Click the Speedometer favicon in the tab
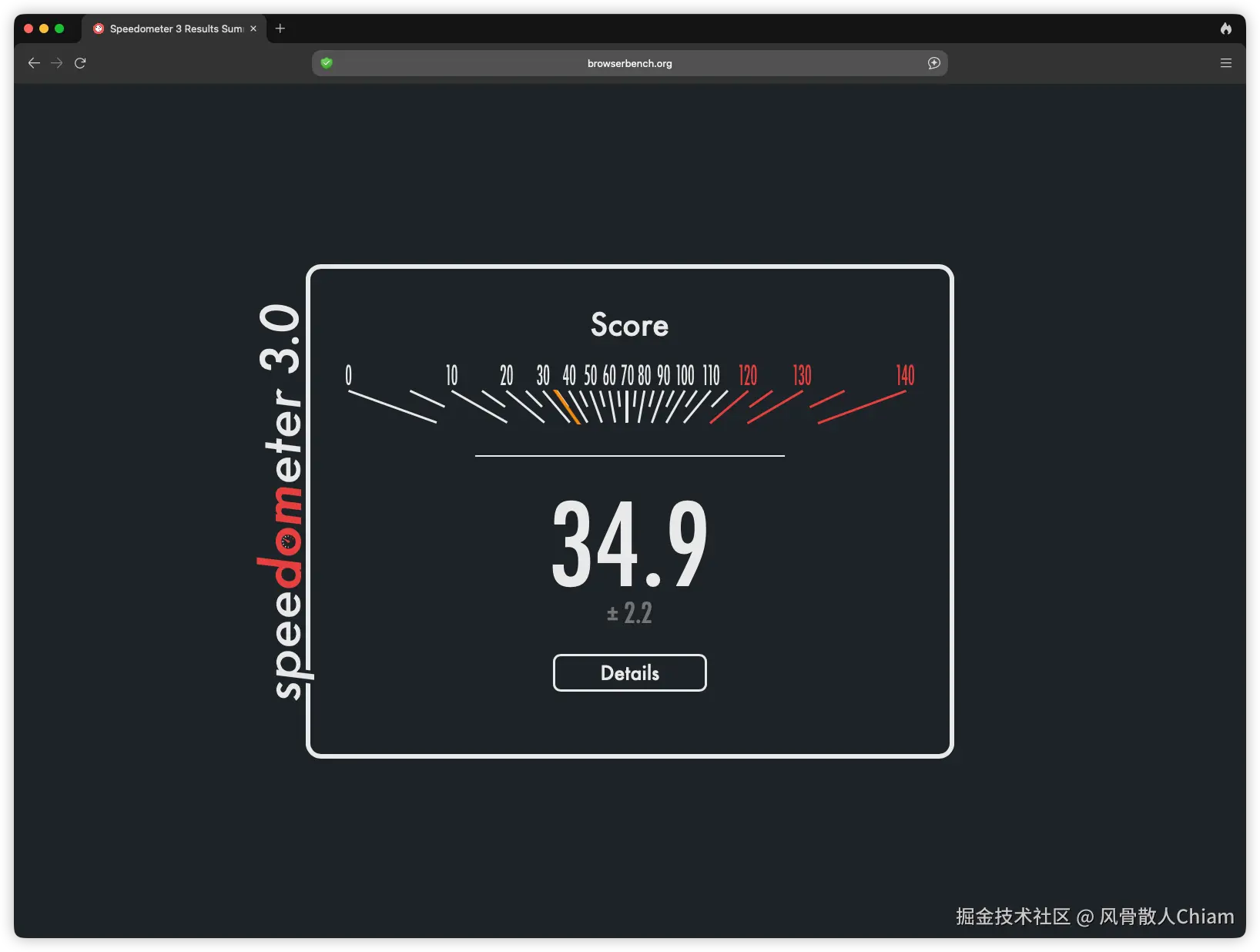Screen dimensions: 1260x952 tap(99, 28)
